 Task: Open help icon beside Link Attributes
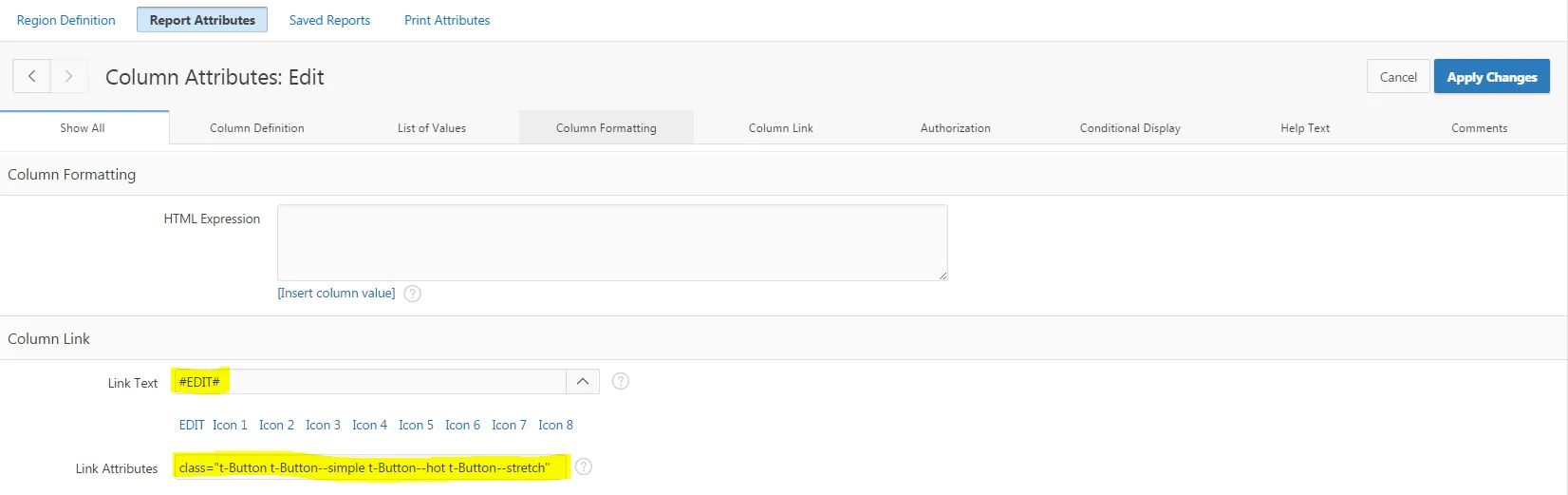(584, 466)
